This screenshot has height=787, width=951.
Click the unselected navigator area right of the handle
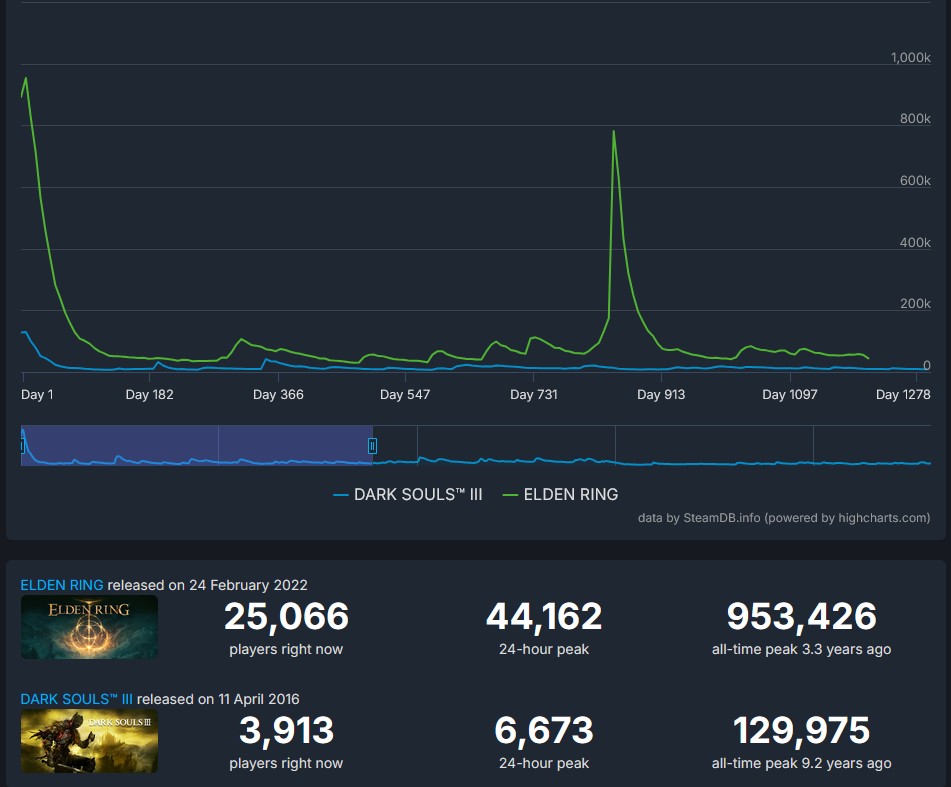coord(654,446)
